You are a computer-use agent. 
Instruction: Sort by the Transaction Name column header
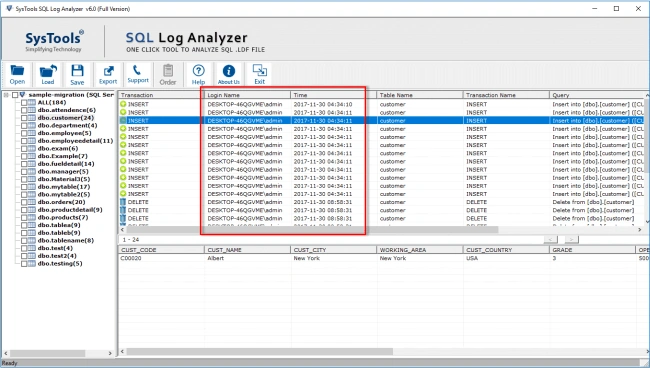[506, 95]
